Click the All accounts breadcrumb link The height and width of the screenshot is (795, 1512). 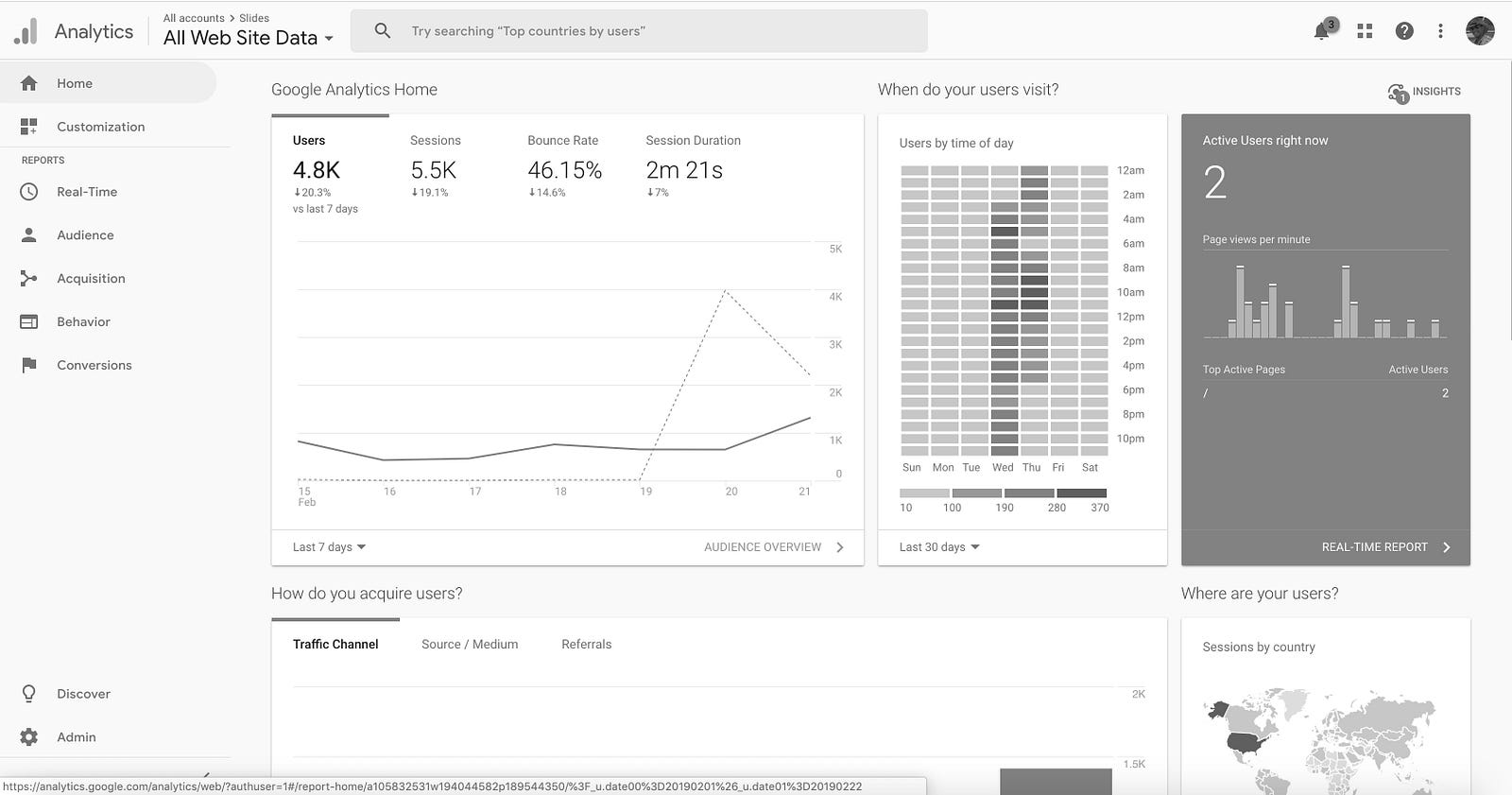(194, 18)
